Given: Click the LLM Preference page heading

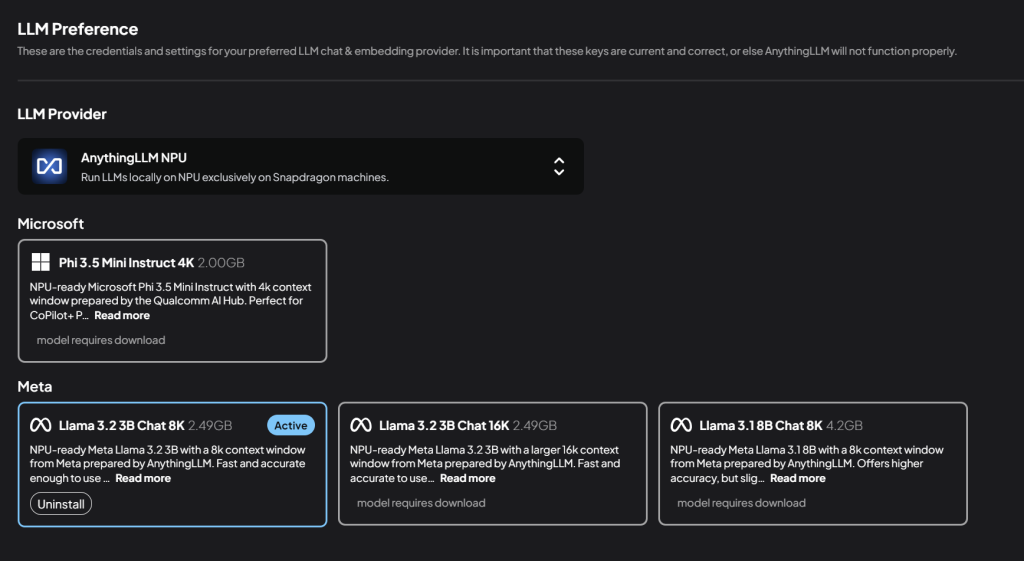Looking at the screenshot, I should 78,29.
